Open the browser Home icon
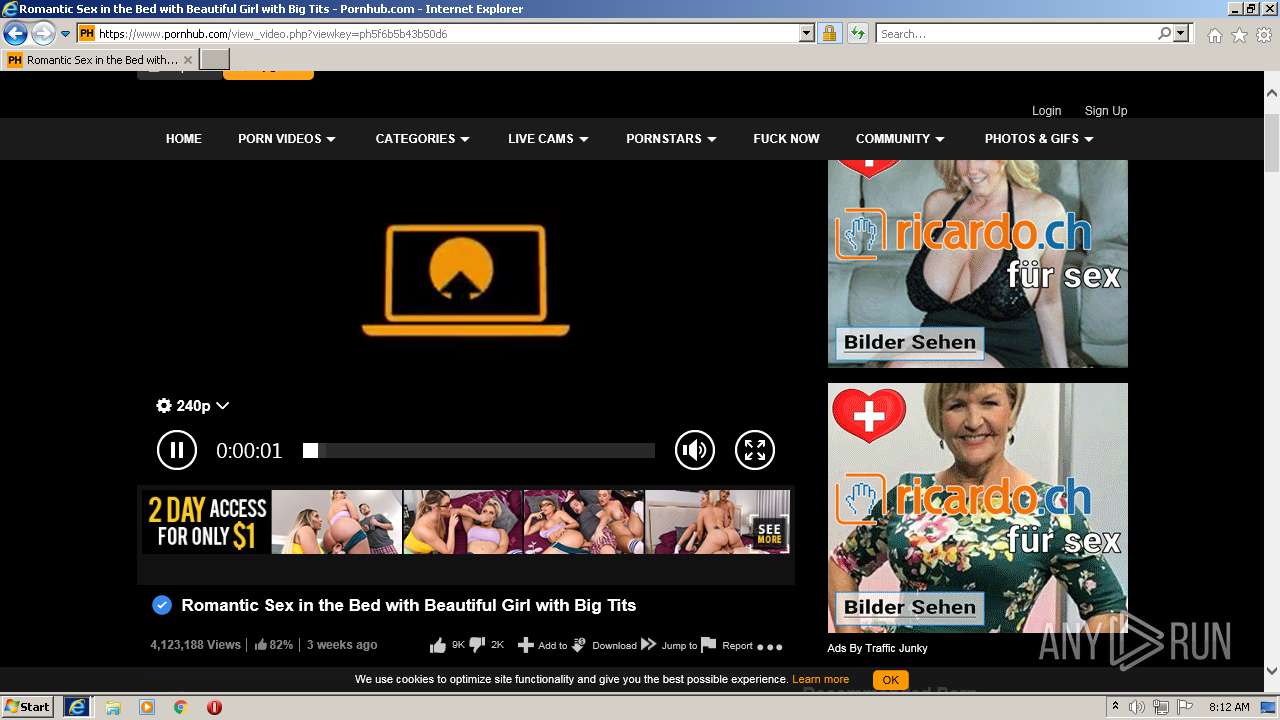The height and width of the screenshot is (720, 1280). 1214,35
